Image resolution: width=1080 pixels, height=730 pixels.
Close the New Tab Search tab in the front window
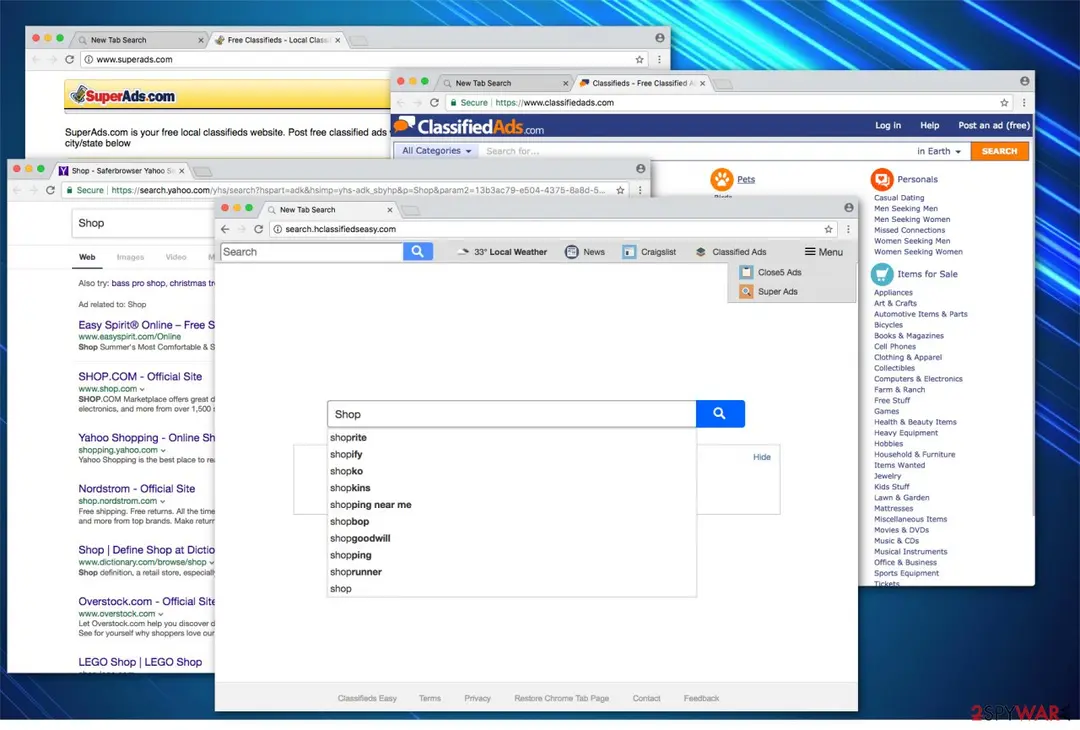(x=390, y=210)
